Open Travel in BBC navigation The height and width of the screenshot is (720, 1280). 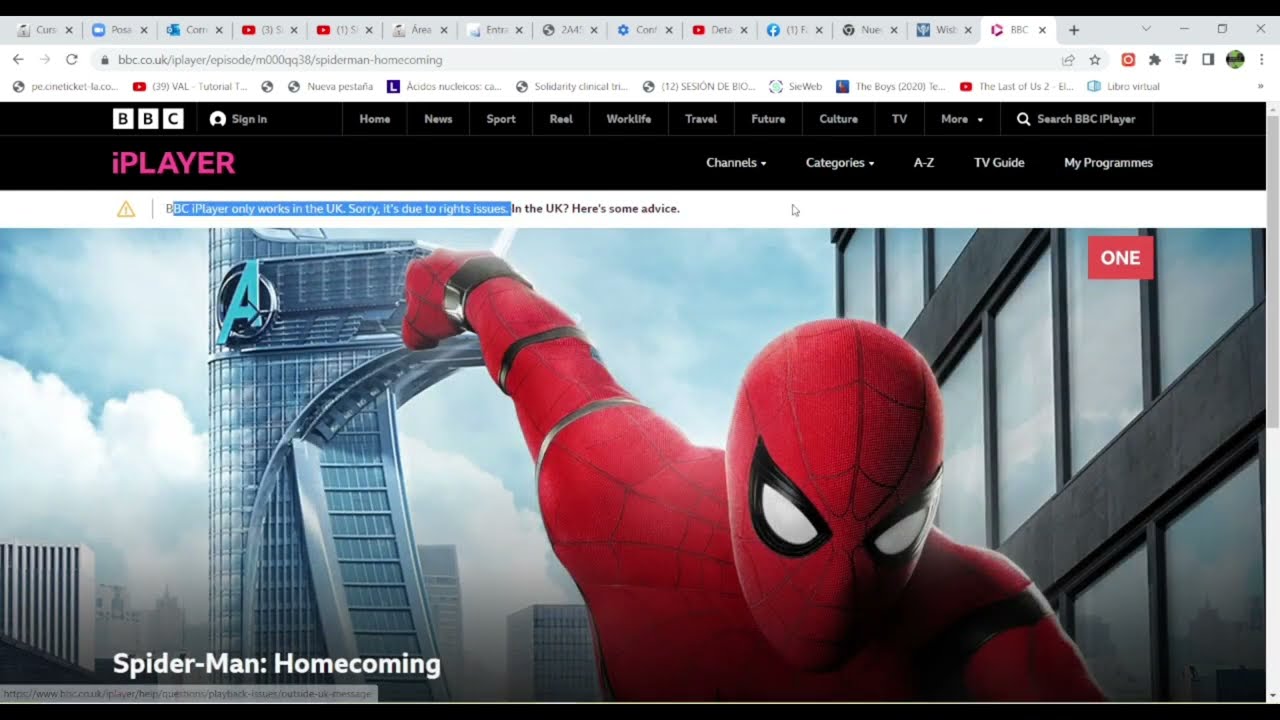(x=701, y=119)
